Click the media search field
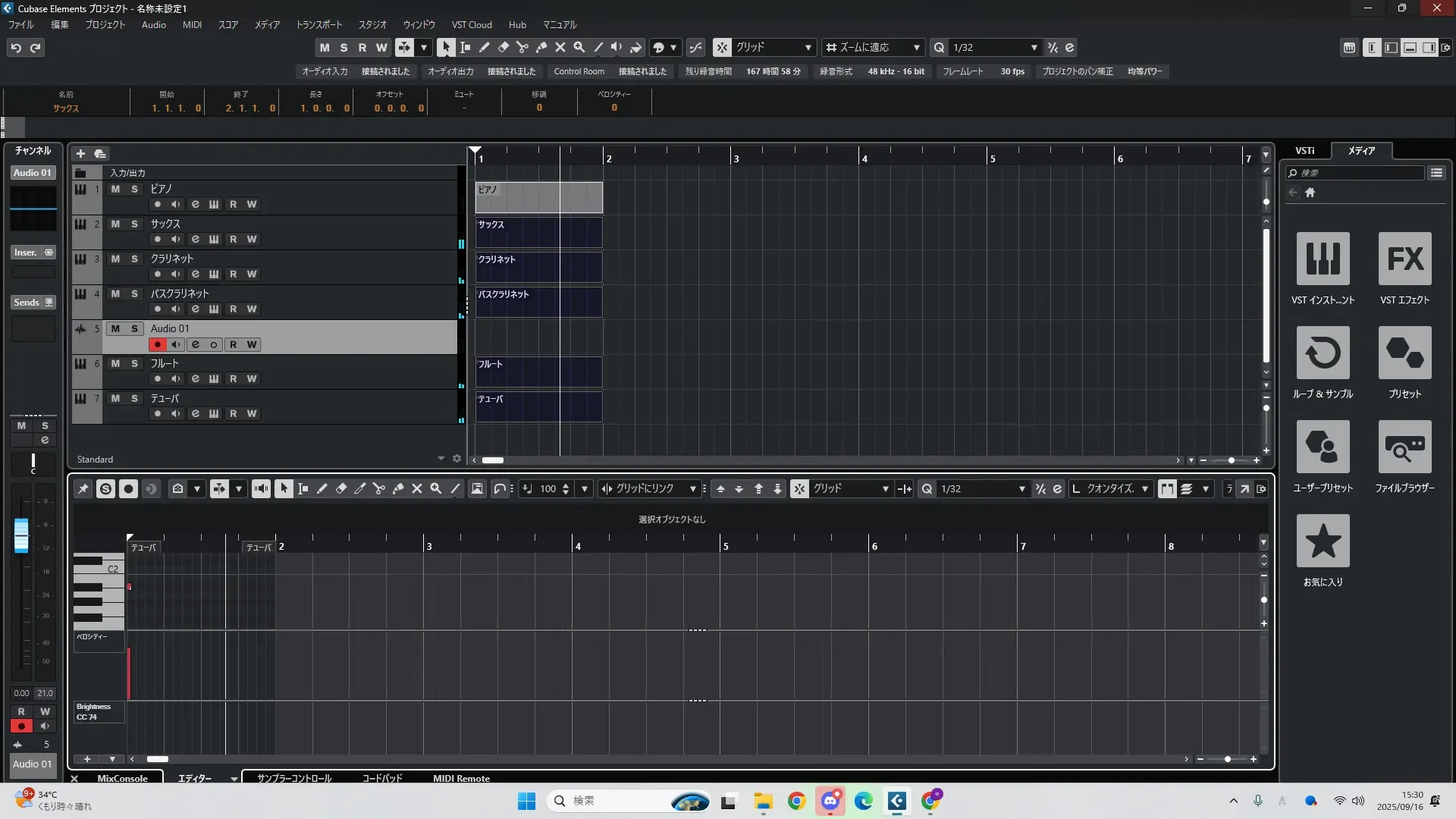The height and width of the screenshot is (819, 1456). point(1357,173)
